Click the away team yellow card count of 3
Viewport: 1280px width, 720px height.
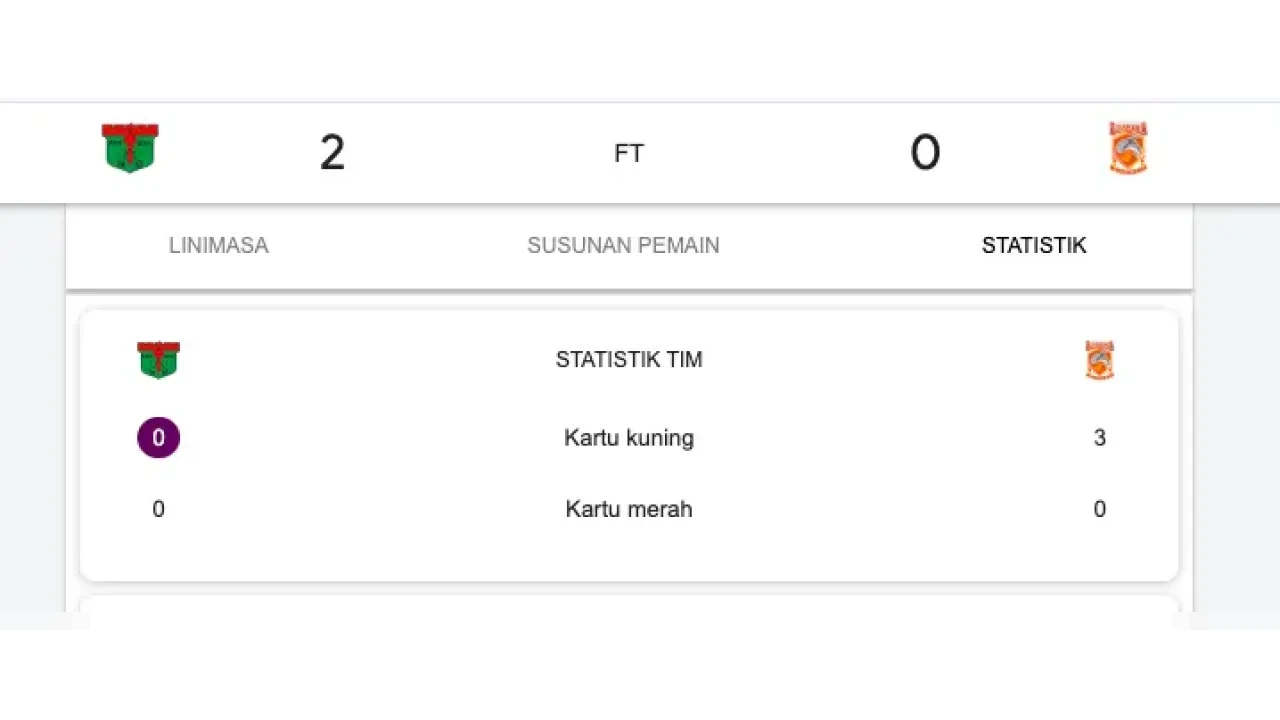pyautogui.click(x=1099, y=437)
